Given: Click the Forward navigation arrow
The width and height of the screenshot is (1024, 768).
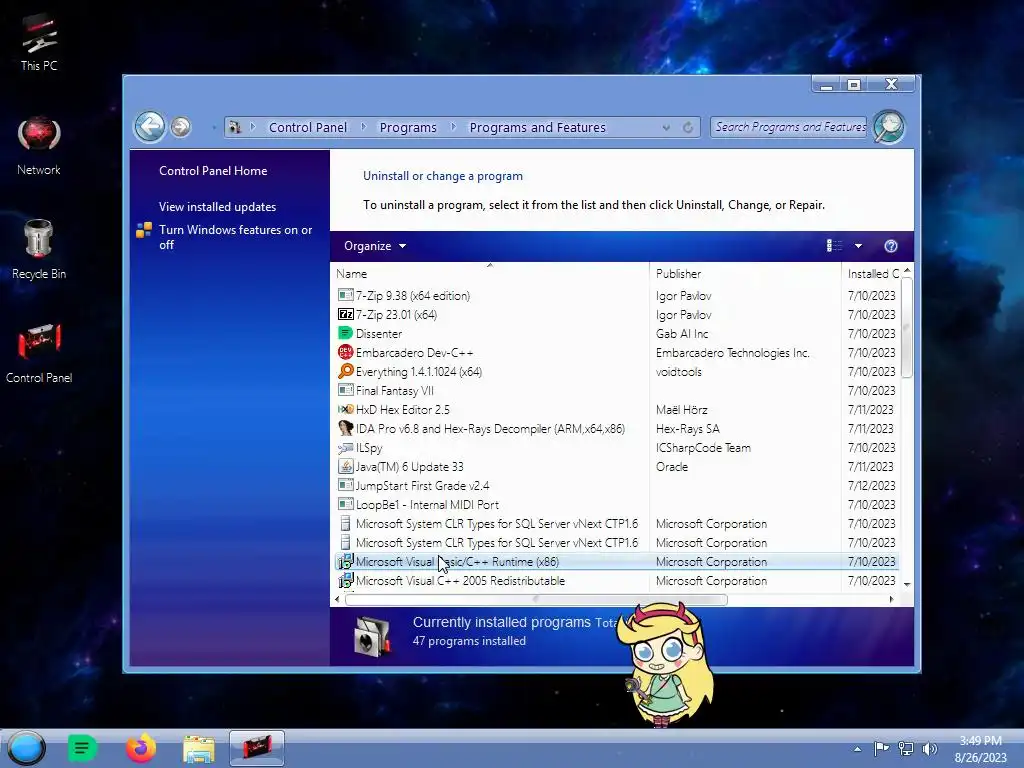Looking at the screenshot, I should 181,127.
